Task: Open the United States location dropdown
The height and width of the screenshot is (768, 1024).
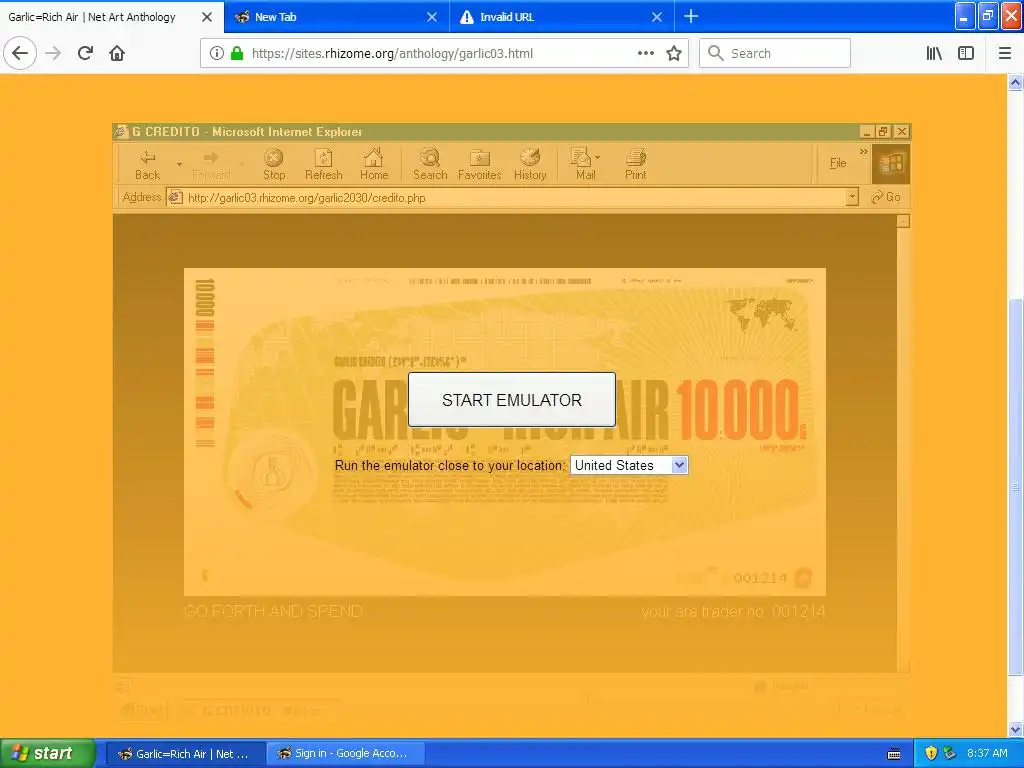Action: (629, 465)
